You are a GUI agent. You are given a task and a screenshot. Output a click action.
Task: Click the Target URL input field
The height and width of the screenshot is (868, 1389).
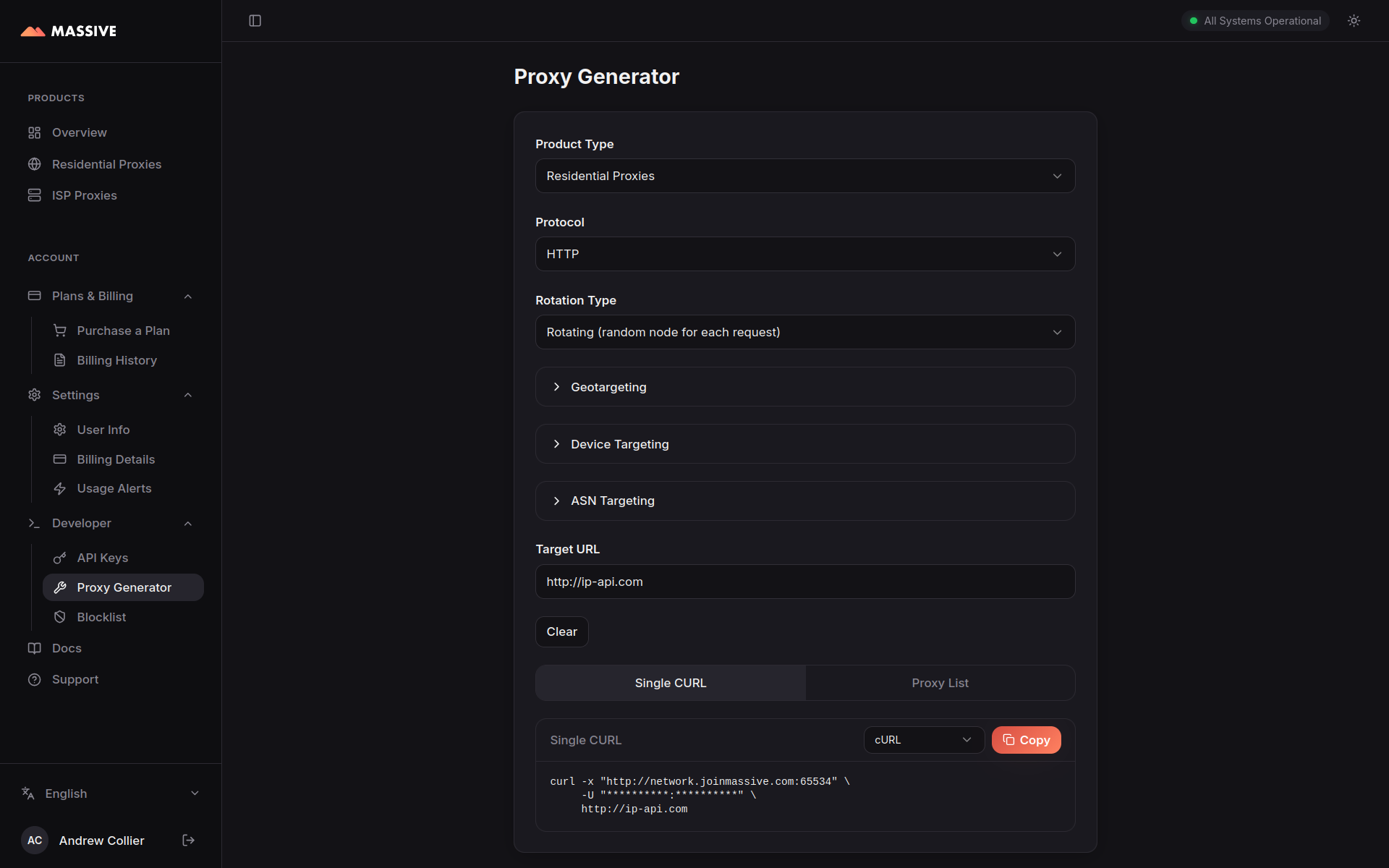(x=804, y=582)
